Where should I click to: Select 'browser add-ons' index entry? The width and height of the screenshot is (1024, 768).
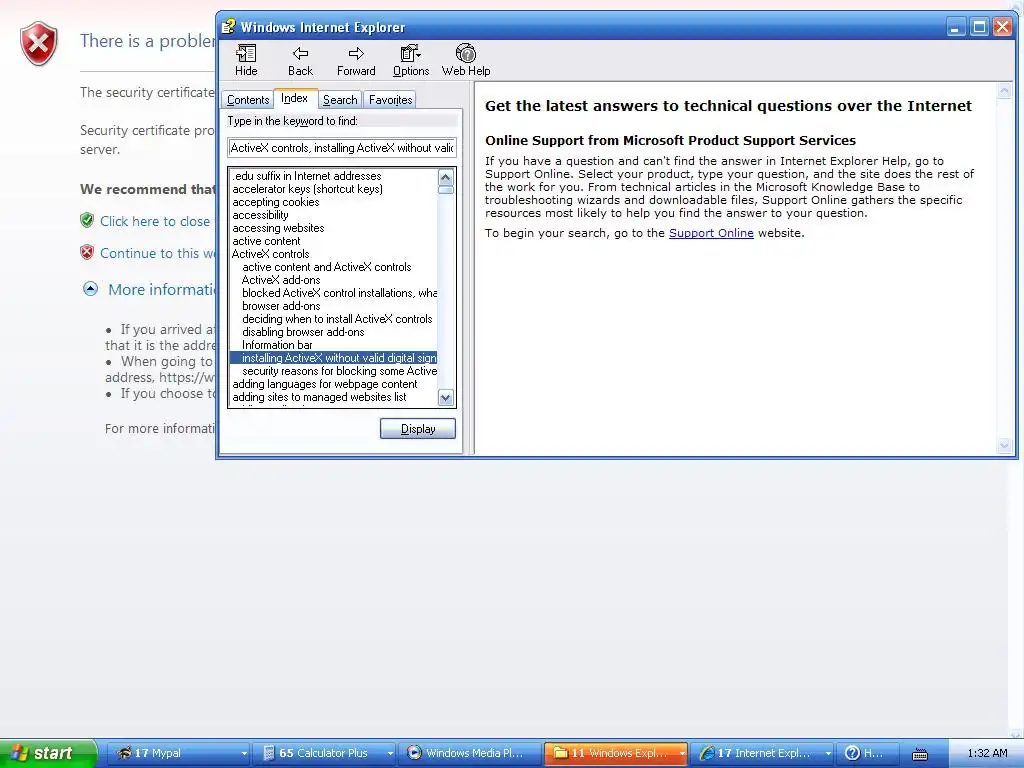pos(281,306)
